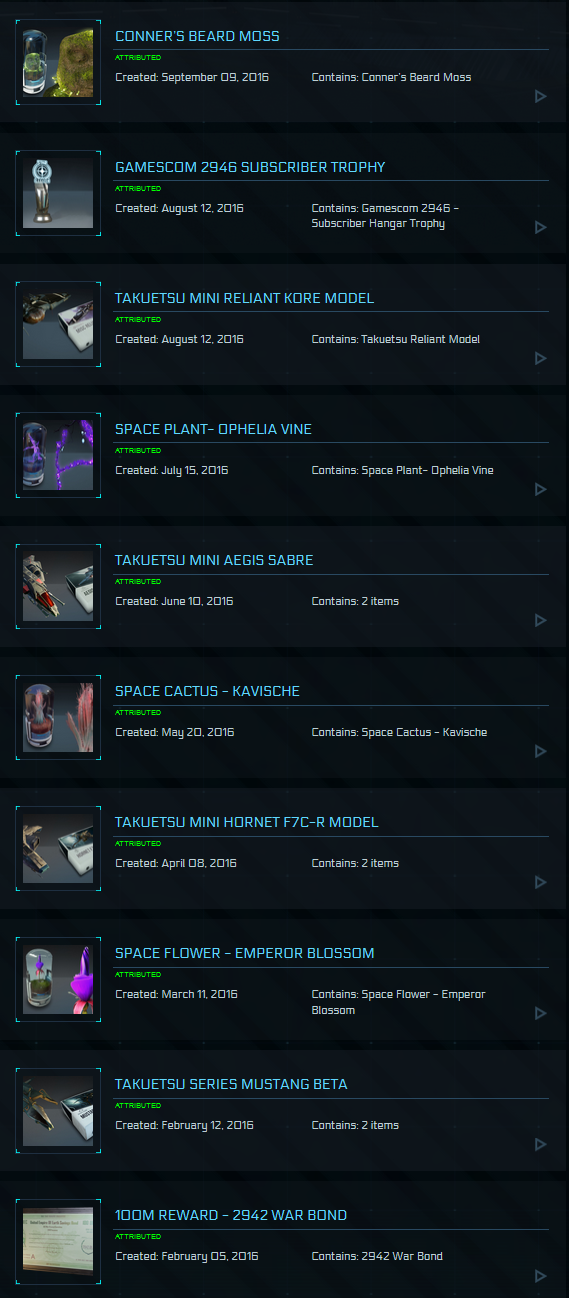Expand Space Cactus Kavische row arrow
Screen dimensions: 569x1298
pyautogui.click(x=541, y=752)
